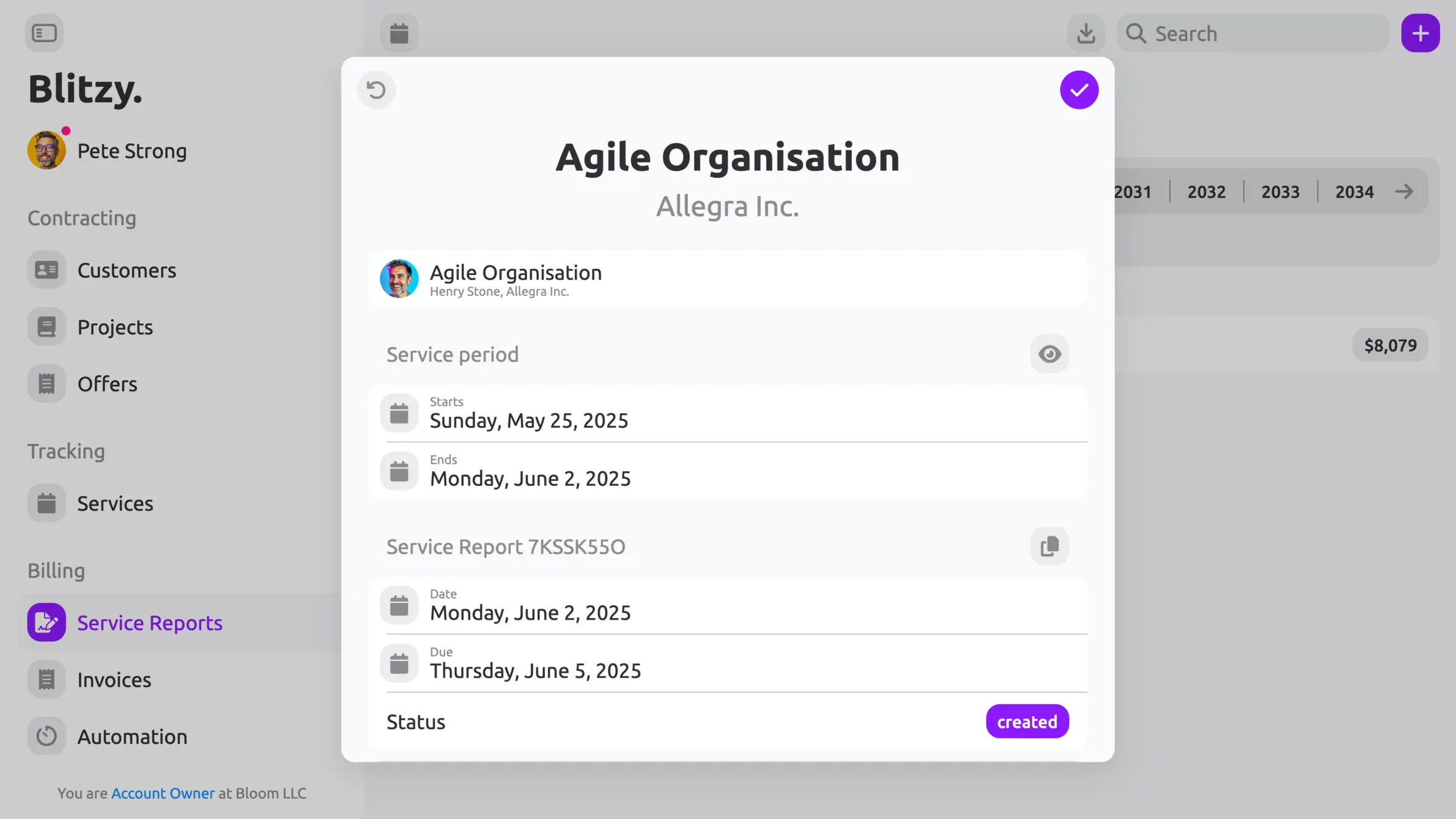Confirm with the purple checkmark button
Image resolution: width=1456 pixels, height=819 pixels.
(x=1079, y=90)
